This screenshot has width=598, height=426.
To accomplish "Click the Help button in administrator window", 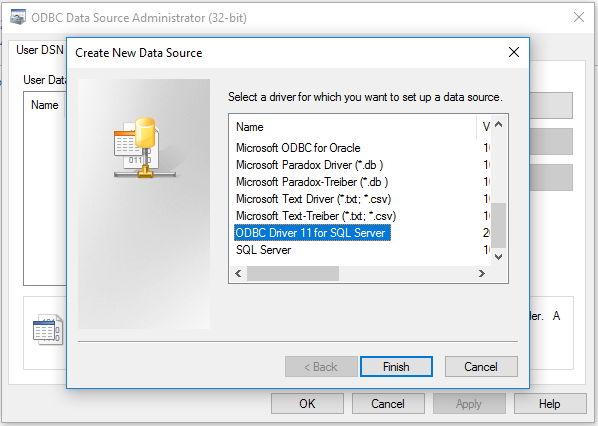I will pyautogui.click(x=550, y=403).
